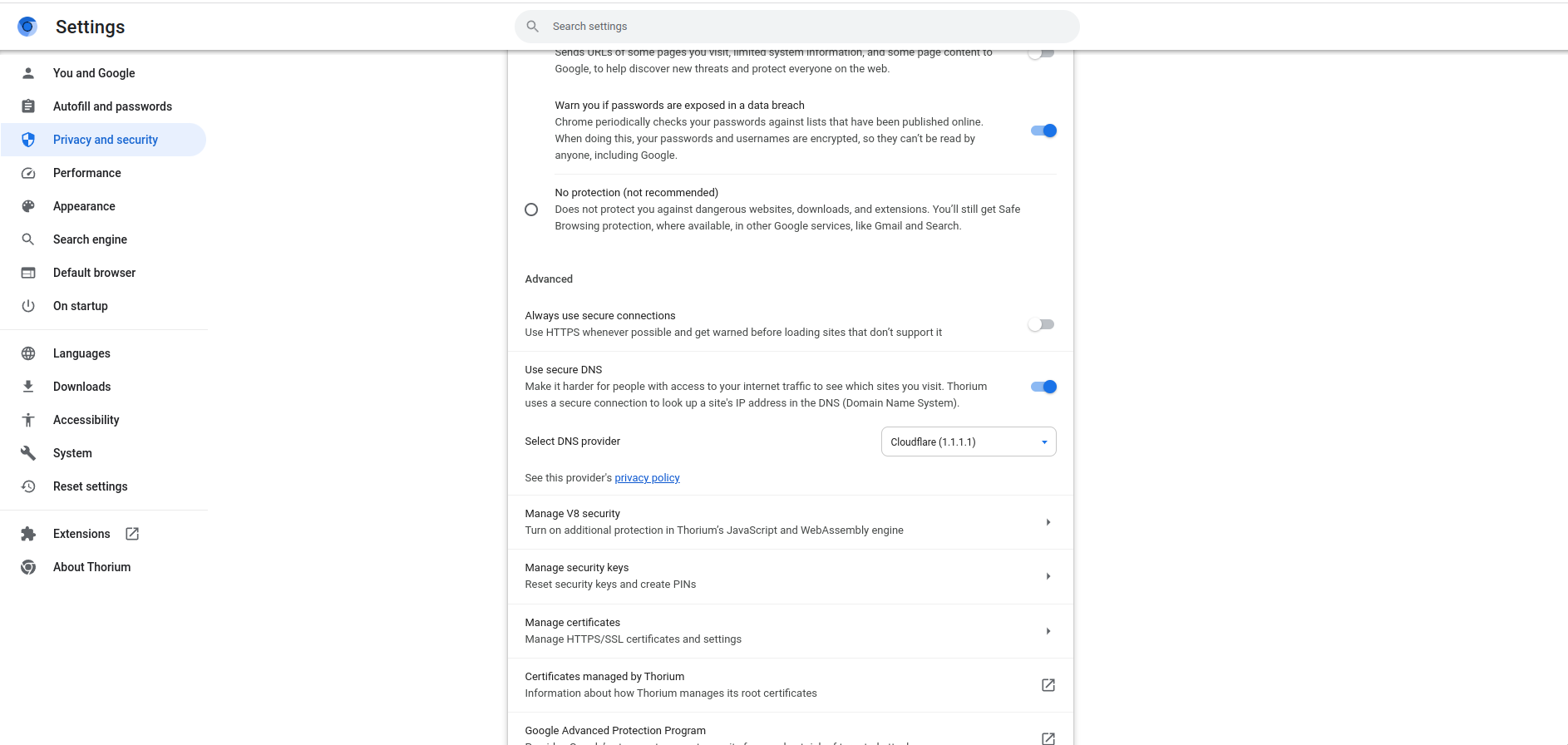The height and width of the screenshot is (745, 1568).
Task: Click the gauge icon for Performance
Action: (x=28, y=173)
